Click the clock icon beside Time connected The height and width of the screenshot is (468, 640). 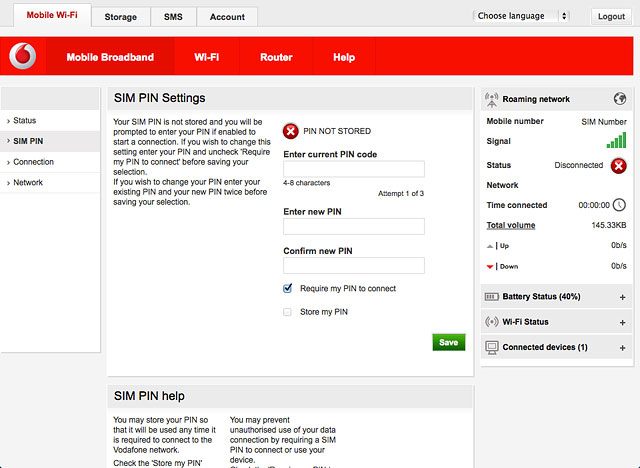619,204
